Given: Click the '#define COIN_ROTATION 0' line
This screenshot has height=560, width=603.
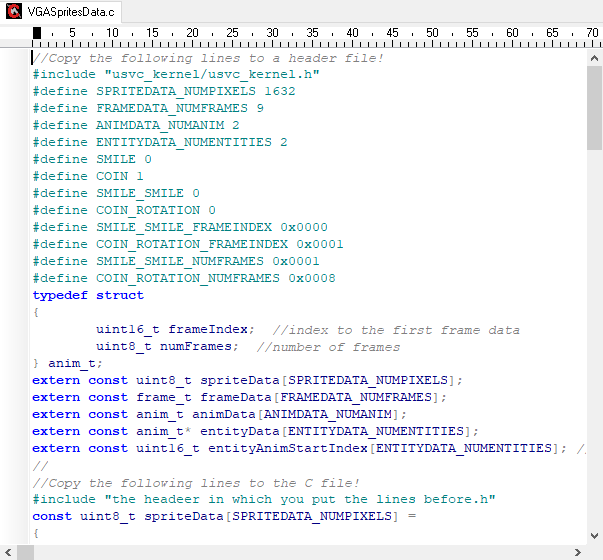Looking at the screenshot, I should pyautogui.click(x=124, y=210).
